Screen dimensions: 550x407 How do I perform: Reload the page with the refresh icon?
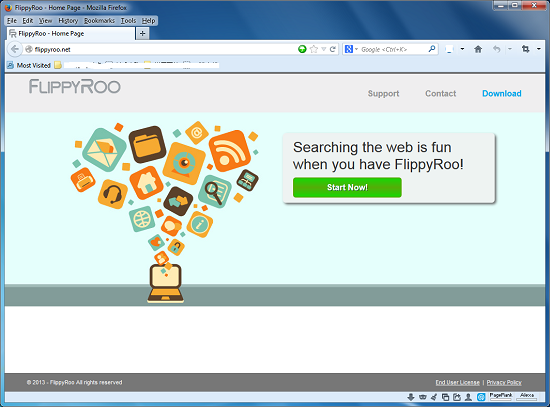coord(333,49)
